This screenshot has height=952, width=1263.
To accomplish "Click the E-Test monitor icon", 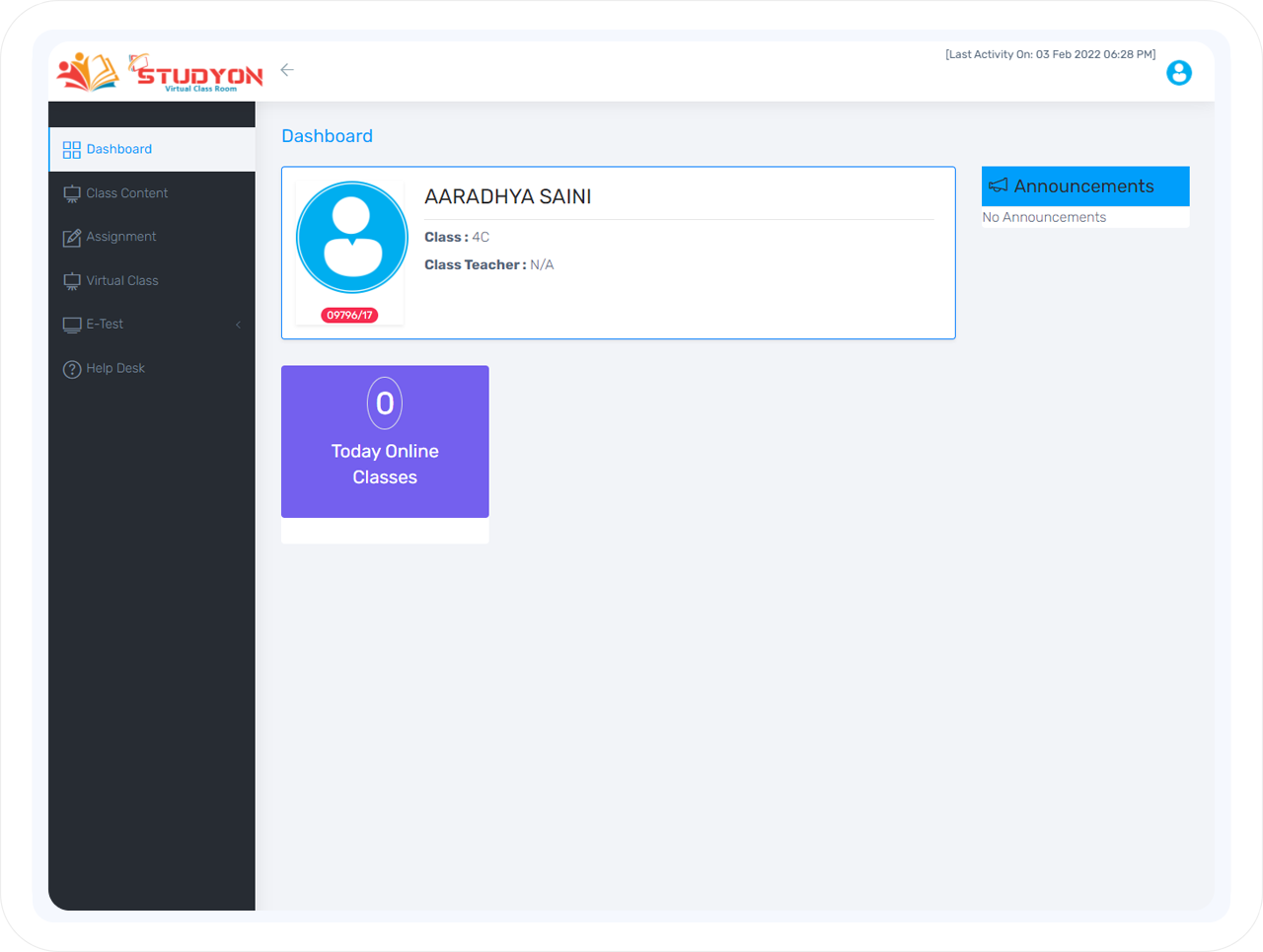I will [71, 325].
